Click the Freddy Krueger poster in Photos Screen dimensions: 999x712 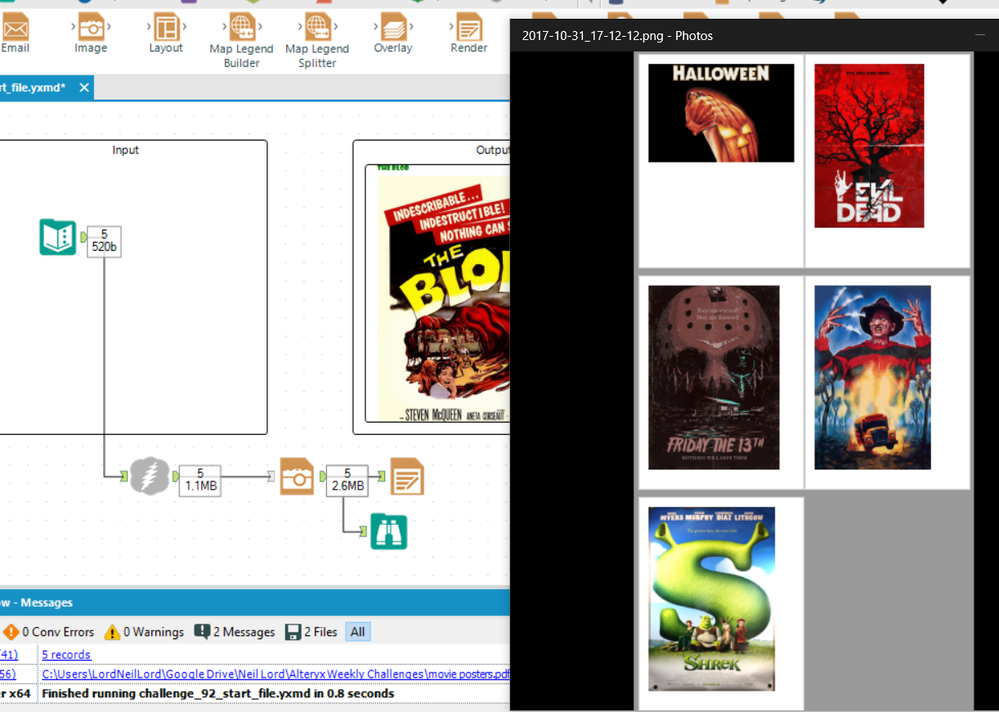coord(872,377)
